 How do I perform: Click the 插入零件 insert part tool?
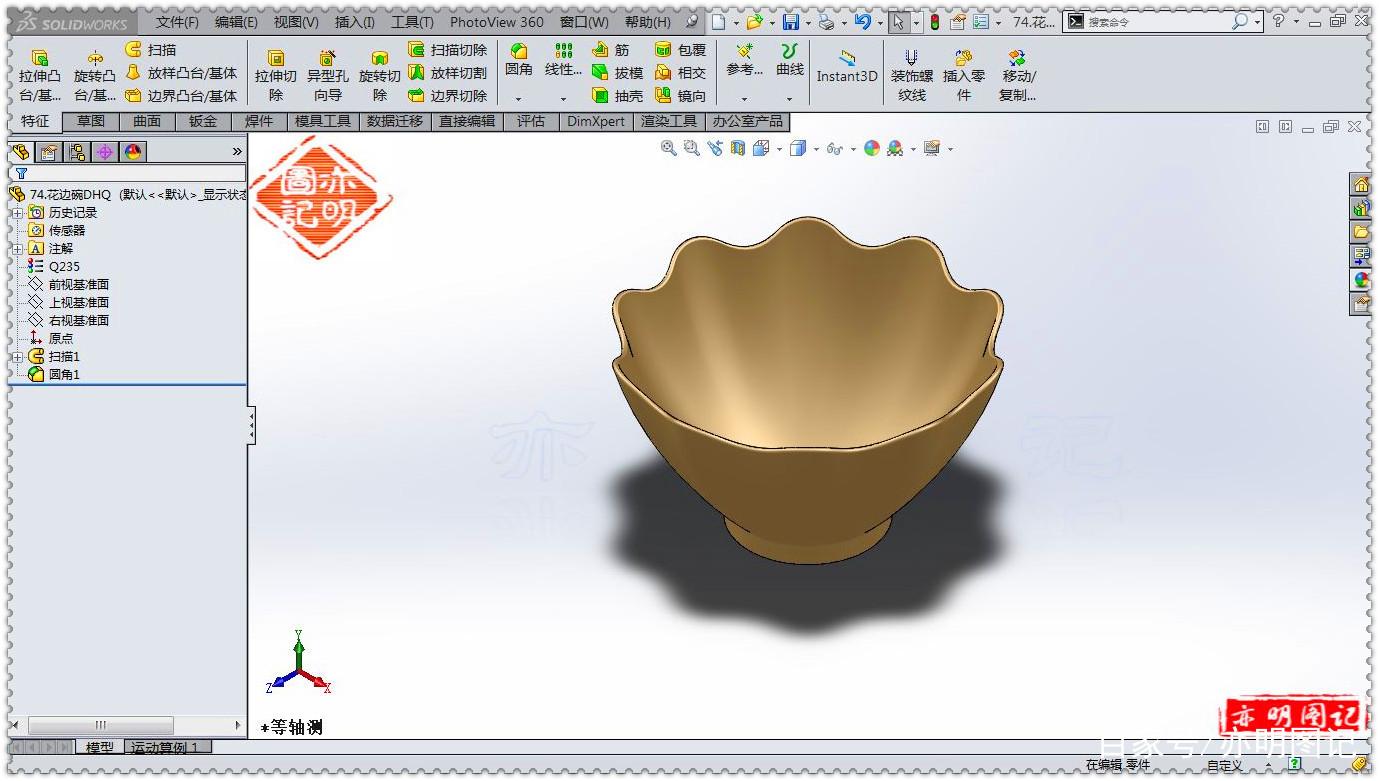pos(964,76)
